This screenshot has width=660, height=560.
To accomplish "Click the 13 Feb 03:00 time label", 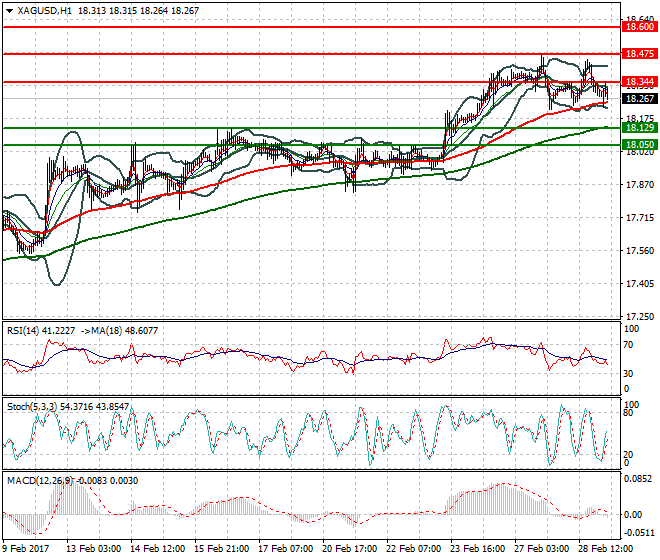I will coord(93,549).
